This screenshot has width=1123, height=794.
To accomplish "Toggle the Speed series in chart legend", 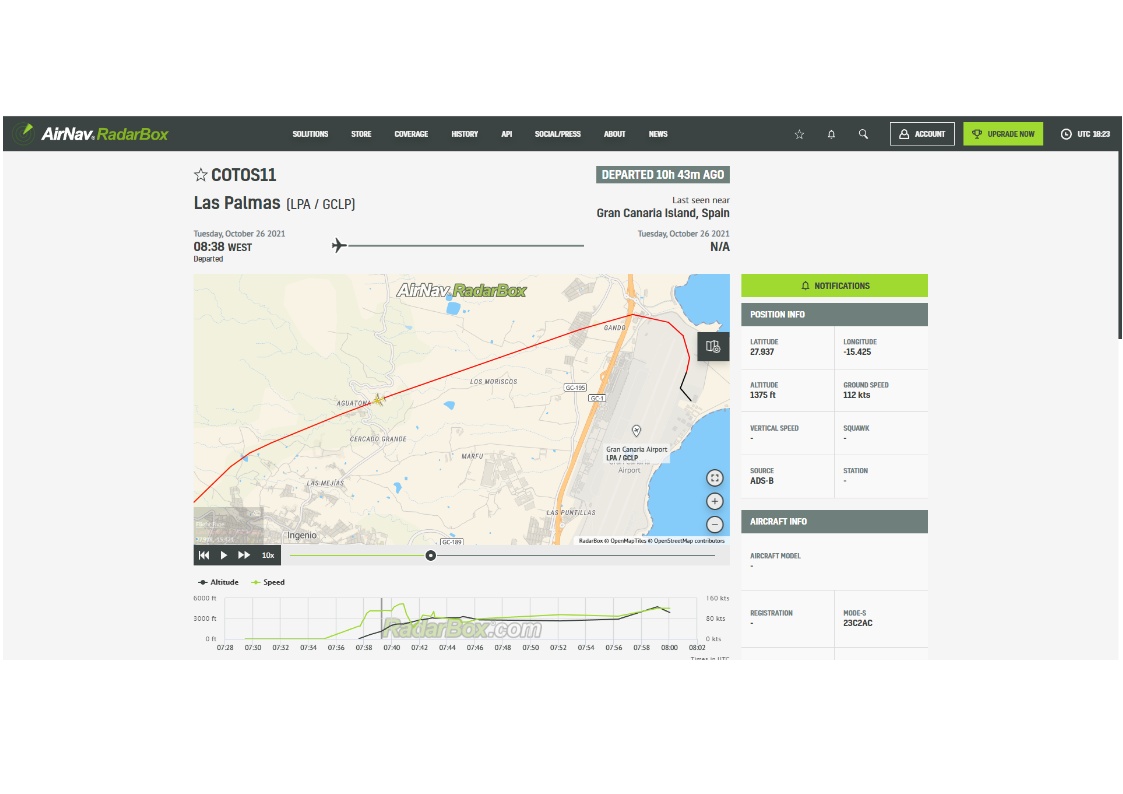I will [268, 582].
